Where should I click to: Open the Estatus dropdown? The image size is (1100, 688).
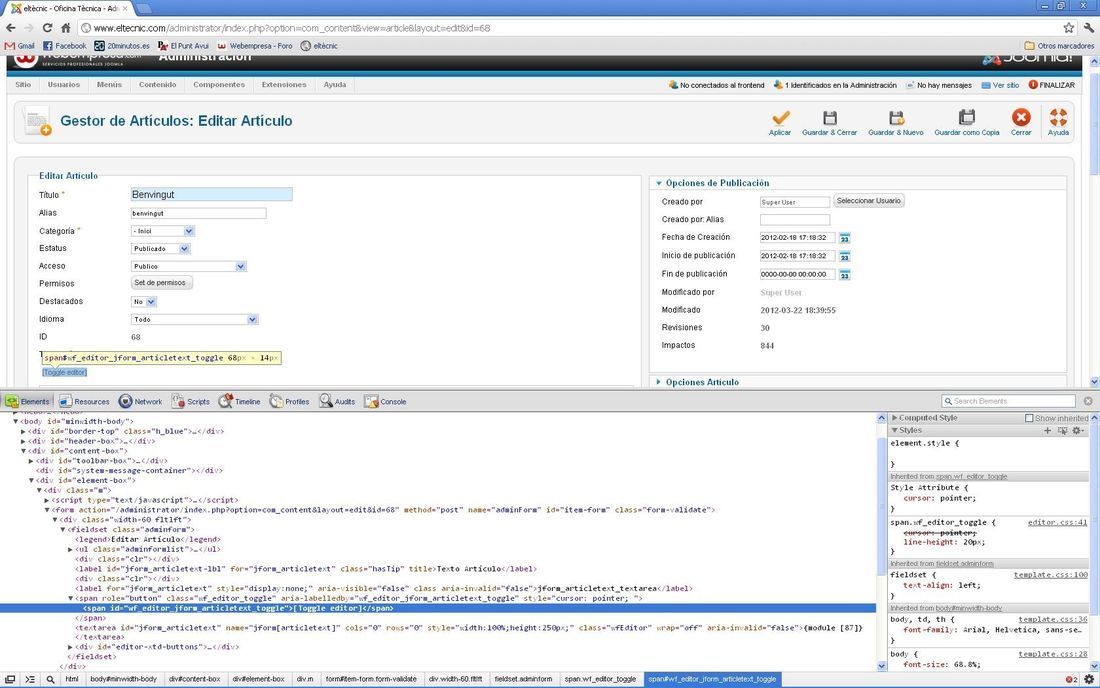(x=161, y=249)
